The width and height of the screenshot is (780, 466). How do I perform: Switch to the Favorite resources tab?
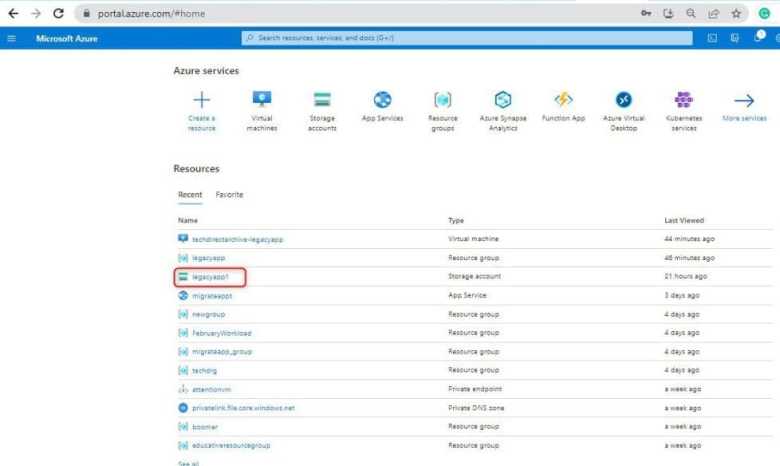pos(229,194)
